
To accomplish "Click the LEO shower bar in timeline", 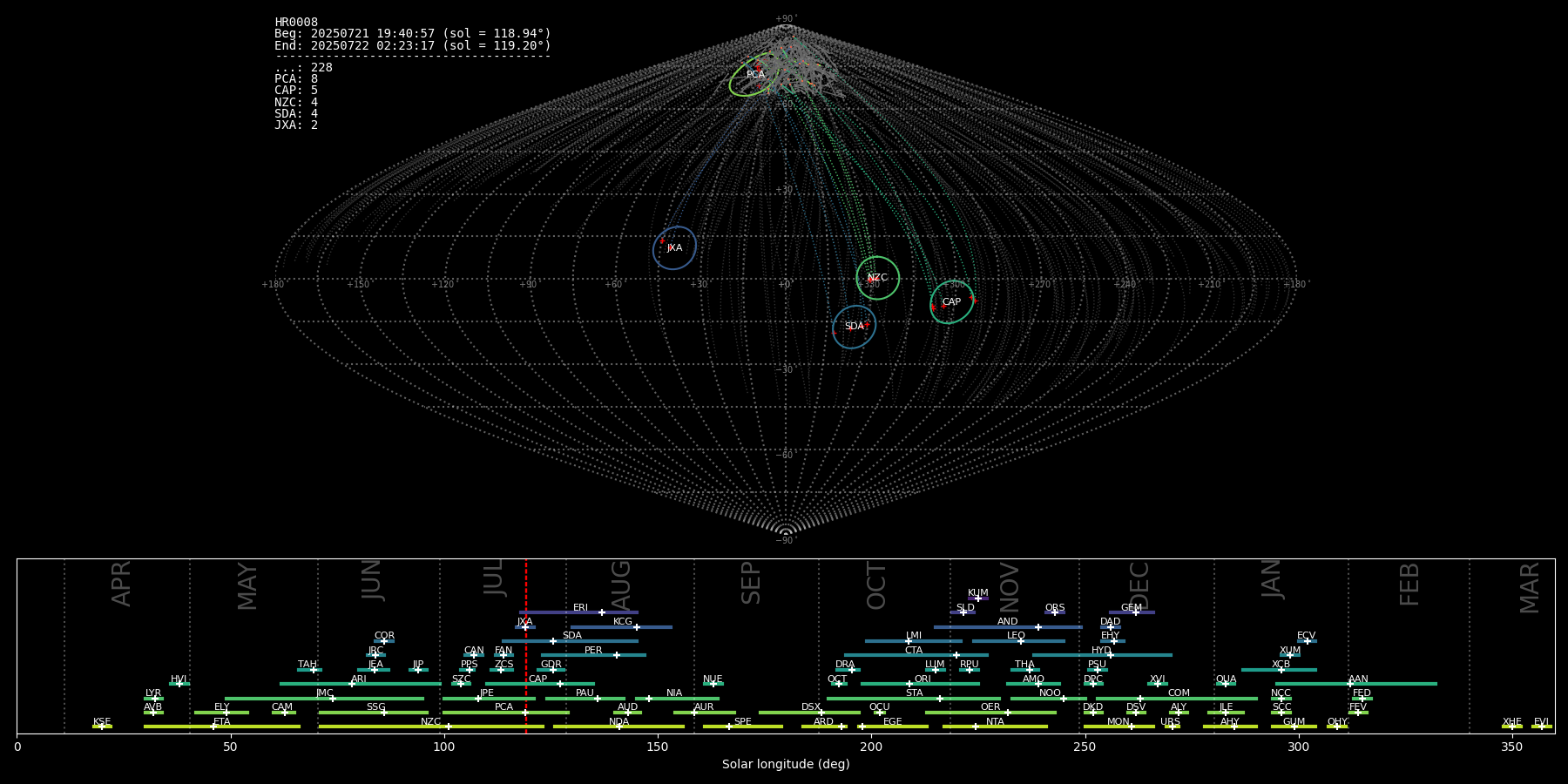I will pyautogui.click(x=1018, y=640).
